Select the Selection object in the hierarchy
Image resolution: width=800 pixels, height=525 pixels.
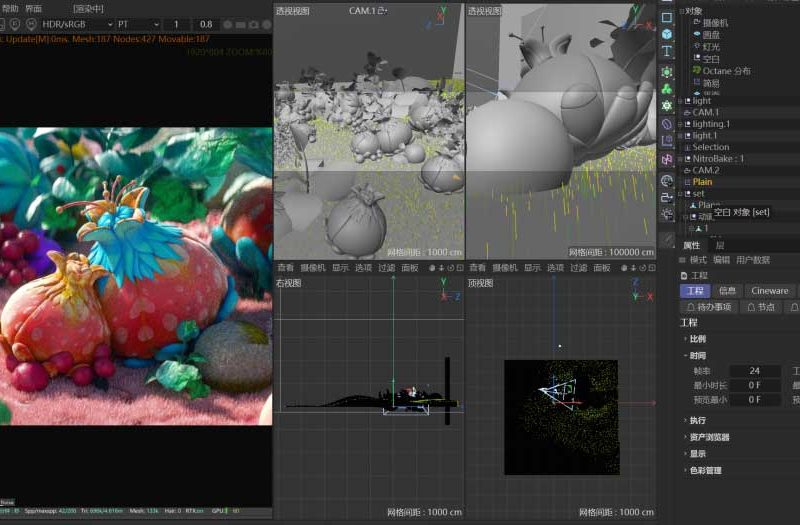711,147
